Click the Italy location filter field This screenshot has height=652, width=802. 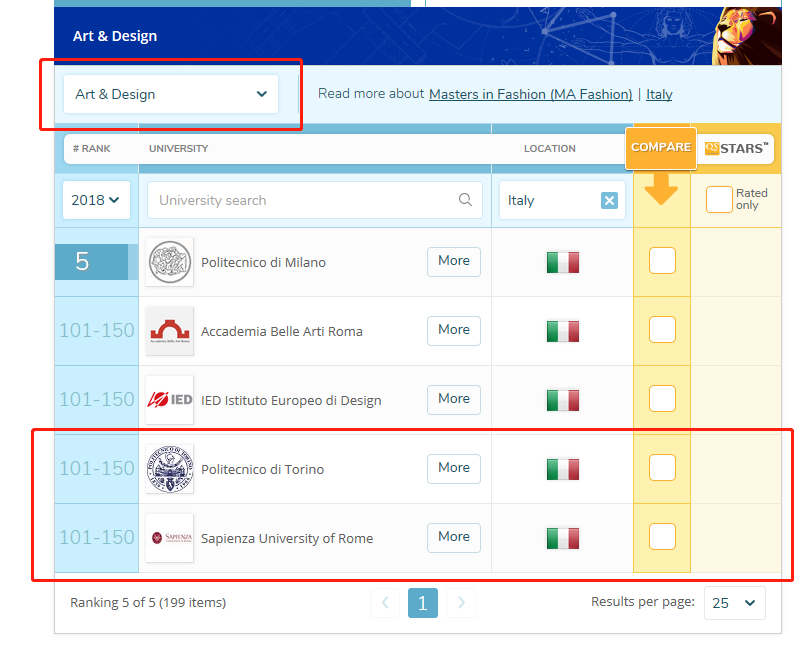click(x=562, y=200)
